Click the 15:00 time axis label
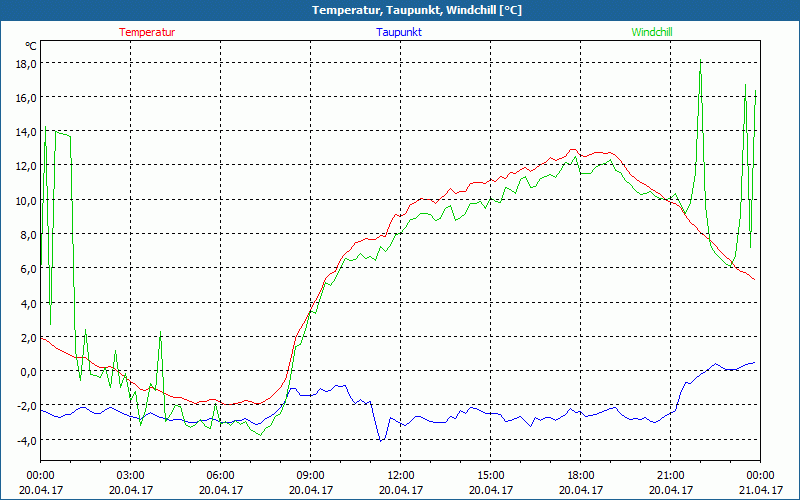 tap(490, 476)
